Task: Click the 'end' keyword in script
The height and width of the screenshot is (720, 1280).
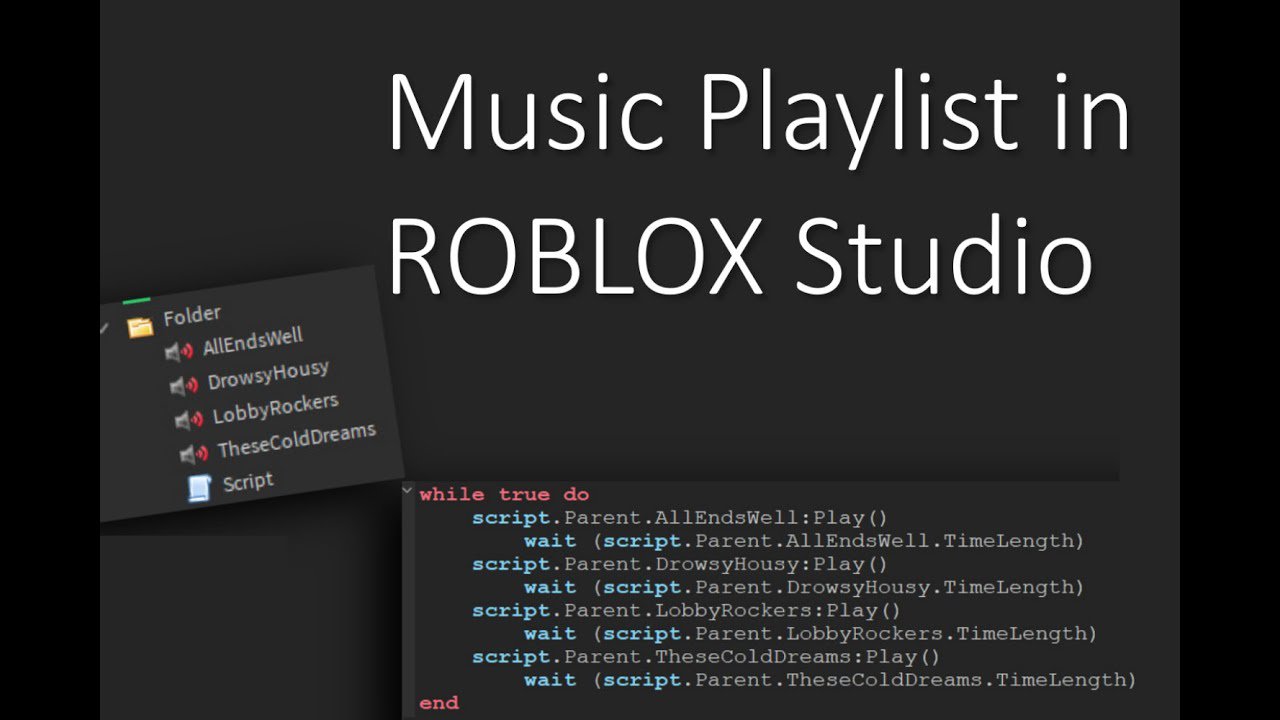Action: coord(439,703)
